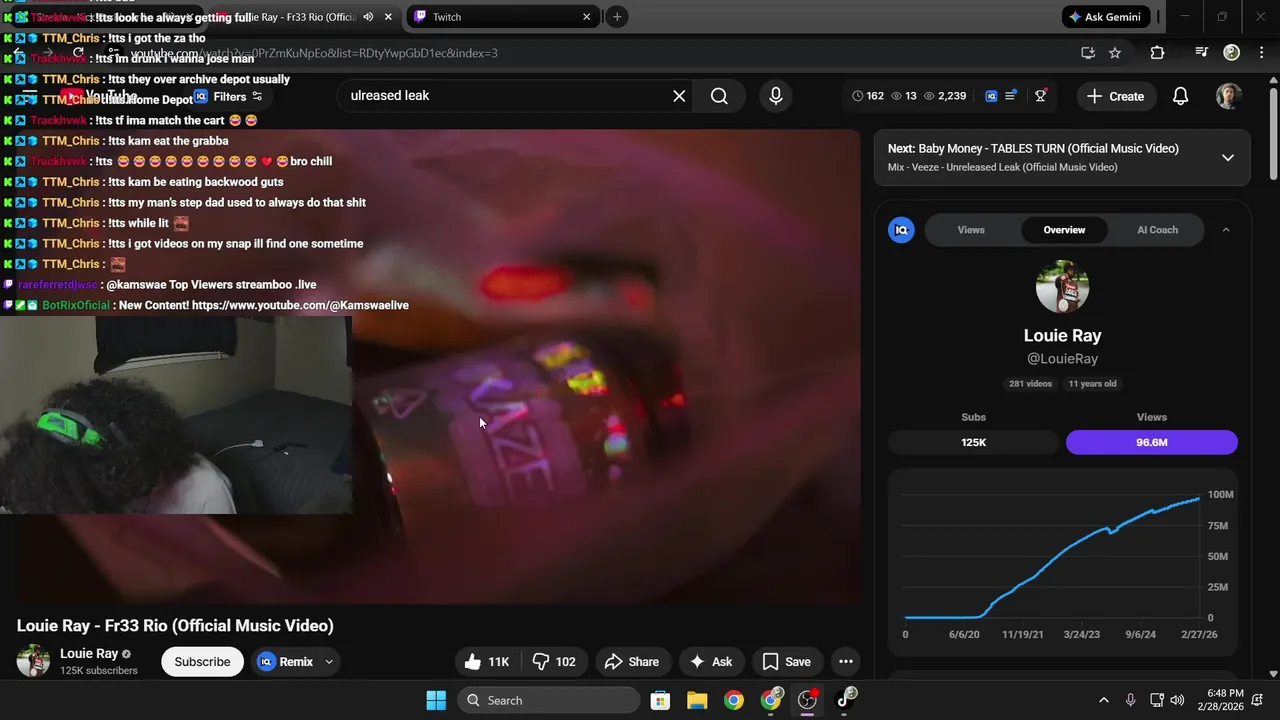This screenshot has height=720, width=1280.
Task: Like the video (11K)
Action: point(487,662)
